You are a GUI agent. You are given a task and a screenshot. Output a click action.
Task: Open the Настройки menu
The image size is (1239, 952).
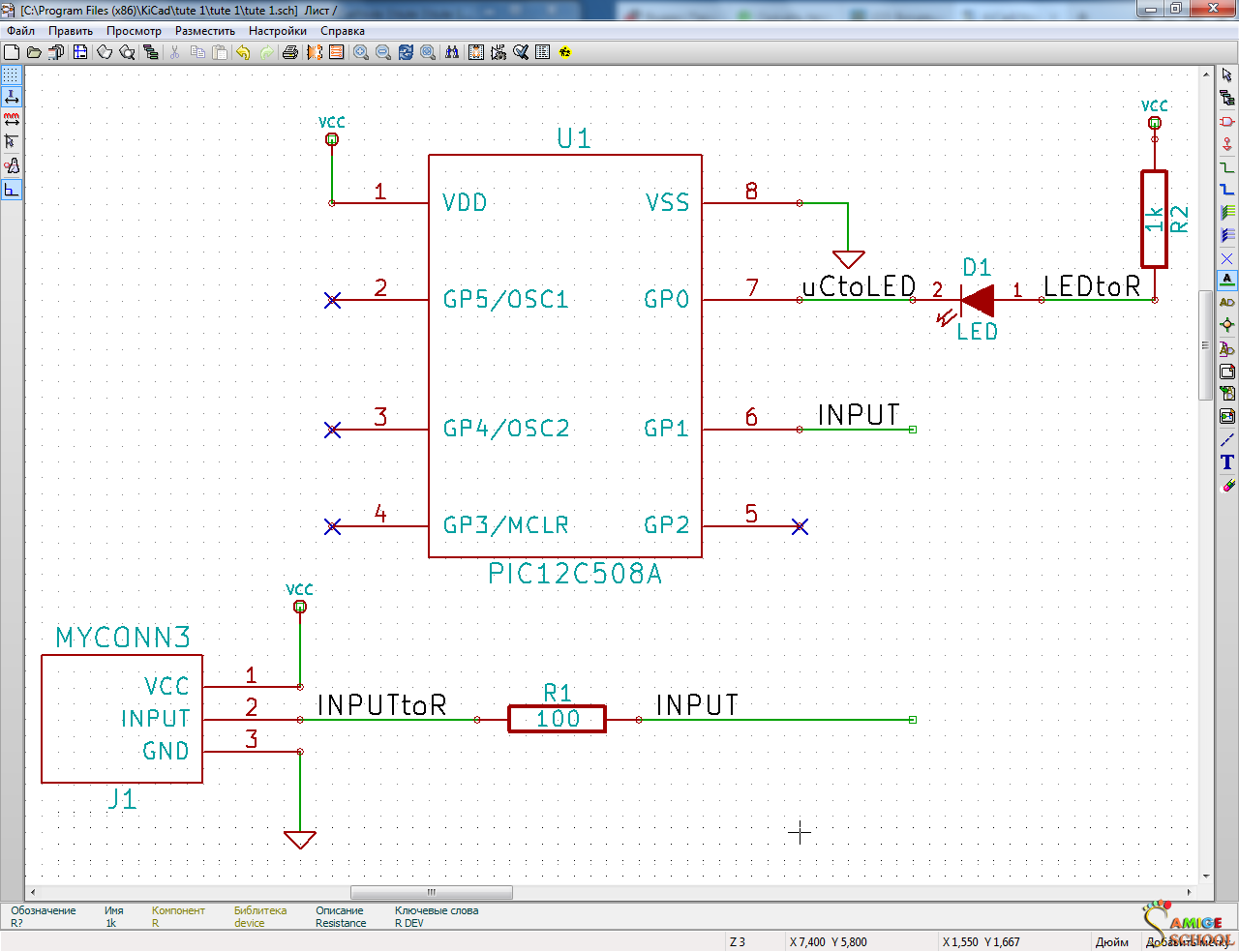(x=278, y=31)
